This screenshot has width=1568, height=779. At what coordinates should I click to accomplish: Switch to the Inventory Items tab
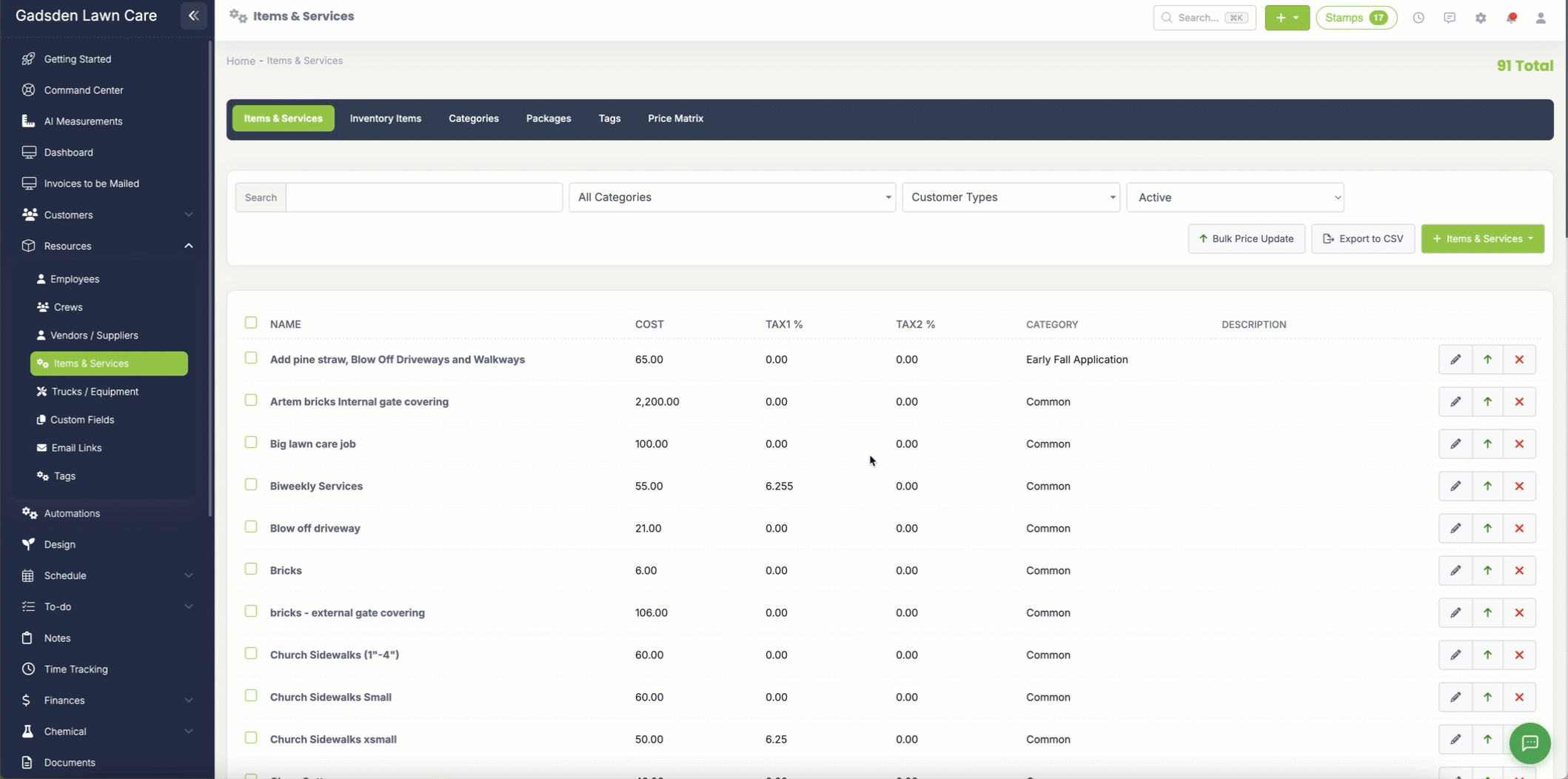pos(386,118)
